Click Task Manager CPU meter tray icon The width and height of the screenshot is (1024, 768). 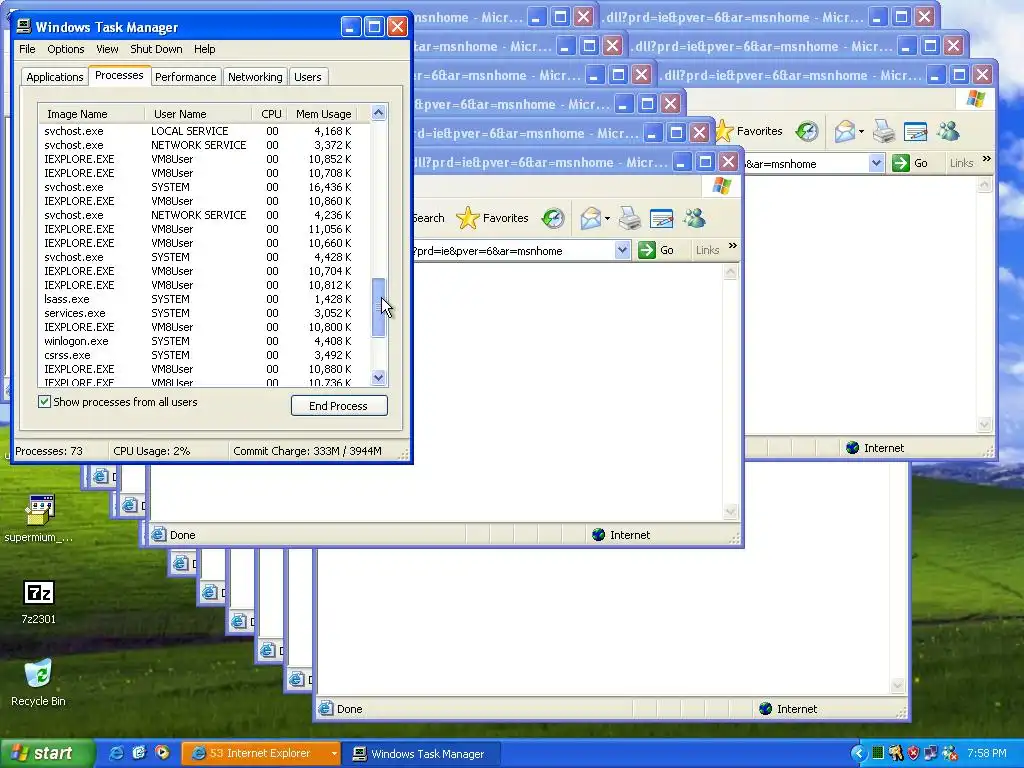coord(878,753)
